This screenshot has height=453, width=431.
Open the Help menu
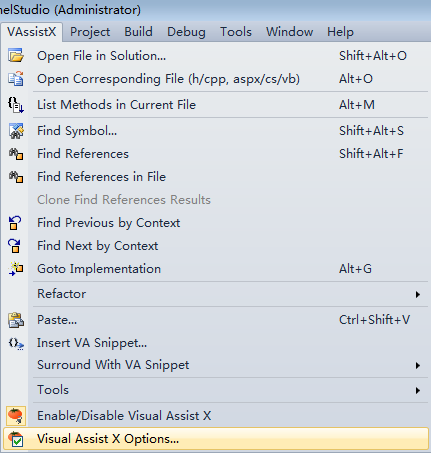pos(340,32)
